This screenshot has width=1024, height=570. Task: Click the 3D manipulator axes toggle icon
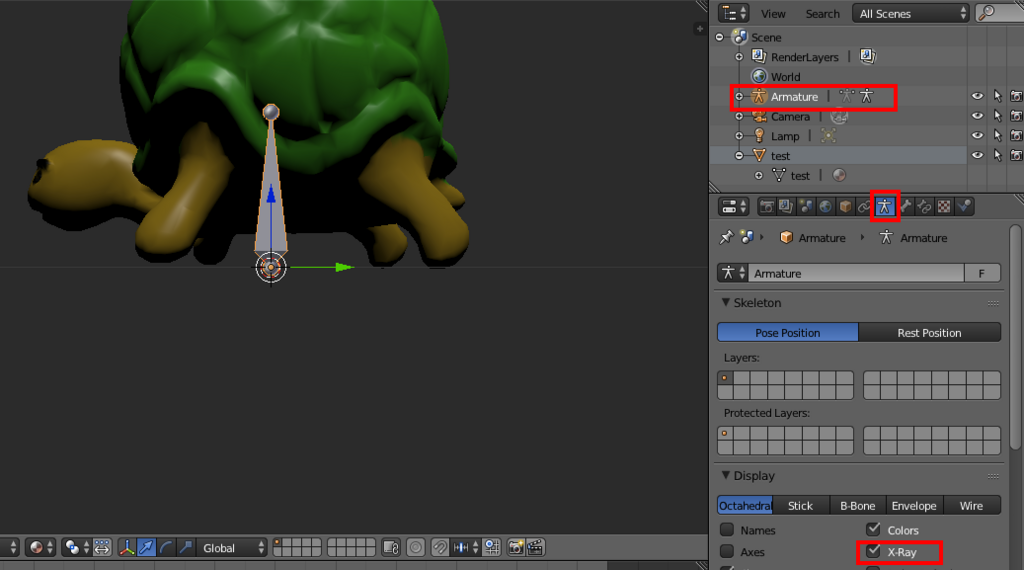tap(127, 547)
